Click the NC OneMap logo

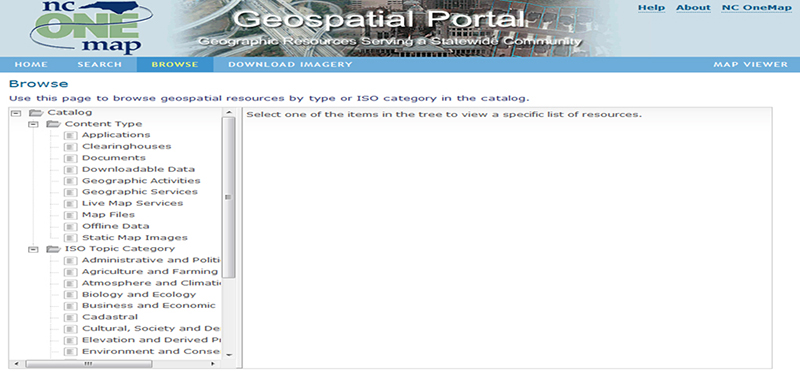(x=92, y=27)
